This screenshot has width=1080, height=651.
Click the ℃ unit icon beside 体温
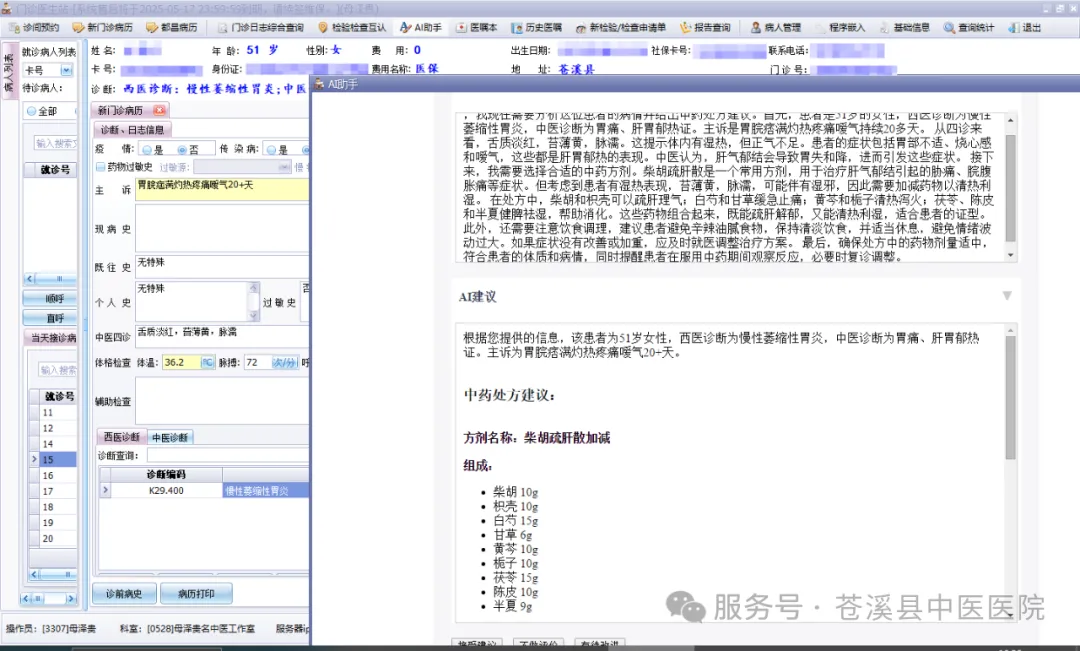[207, 362]
